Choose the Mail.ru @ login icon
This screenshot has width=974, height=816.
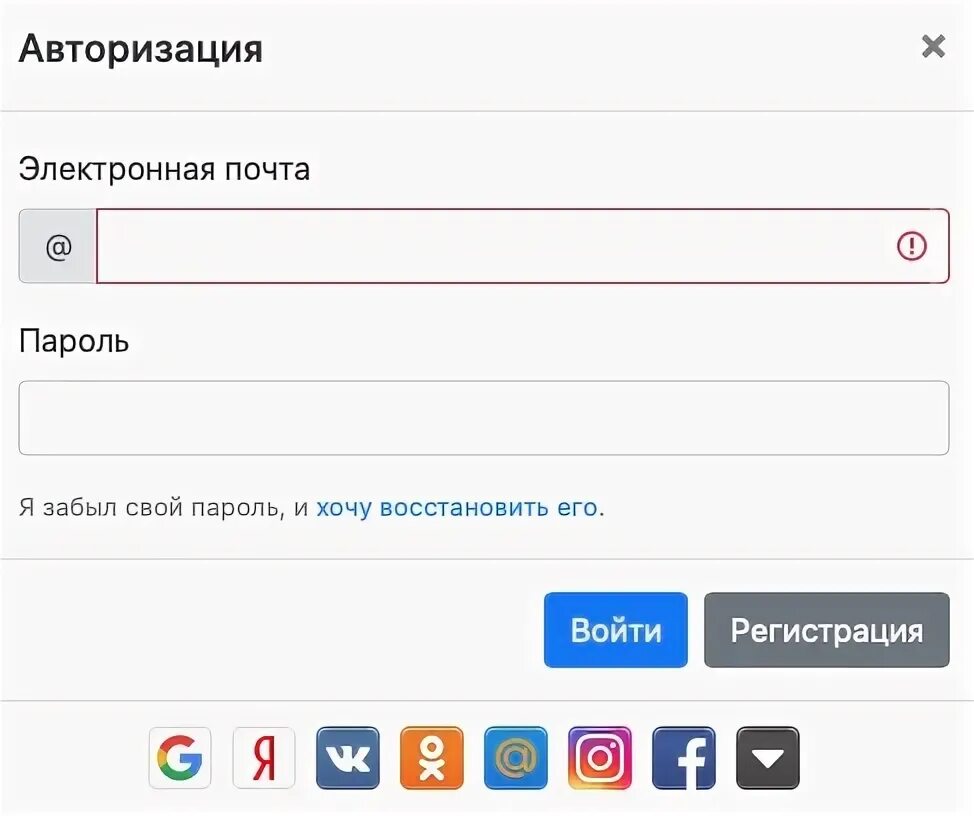tap(516, 758)
